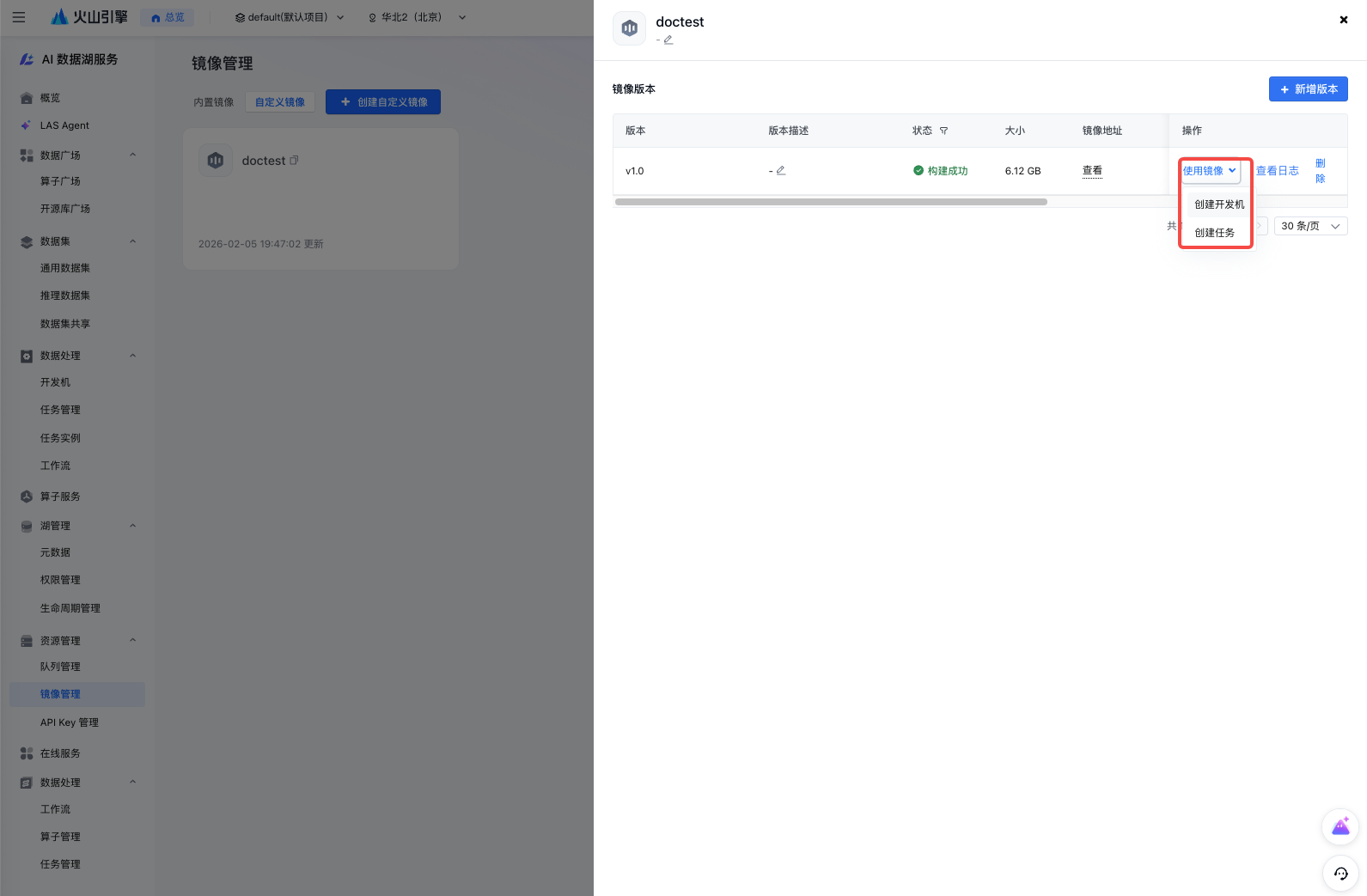Image resolution: width=1367 pixels, height=896 pixels.
Task: Click 删除 for version v1.0
Action: 1321,171
